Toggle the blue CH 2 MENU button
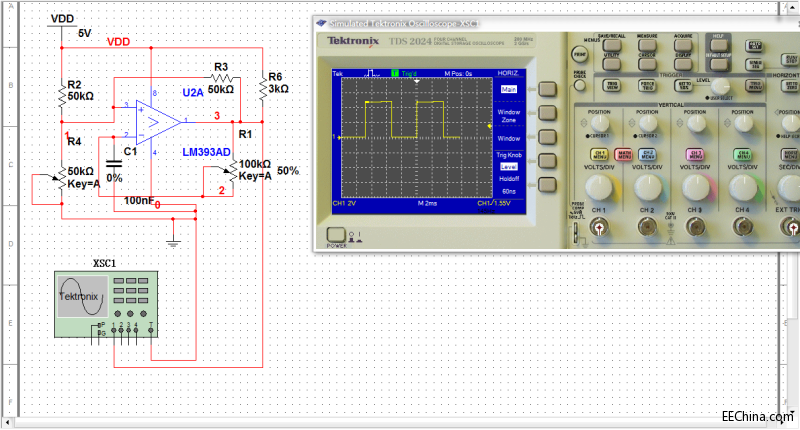 click(x=647, y=155)
